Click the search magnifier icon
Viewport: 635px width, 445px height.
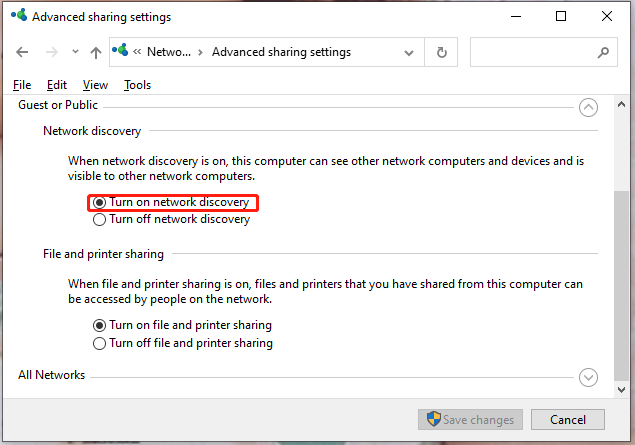pos(603,52)
